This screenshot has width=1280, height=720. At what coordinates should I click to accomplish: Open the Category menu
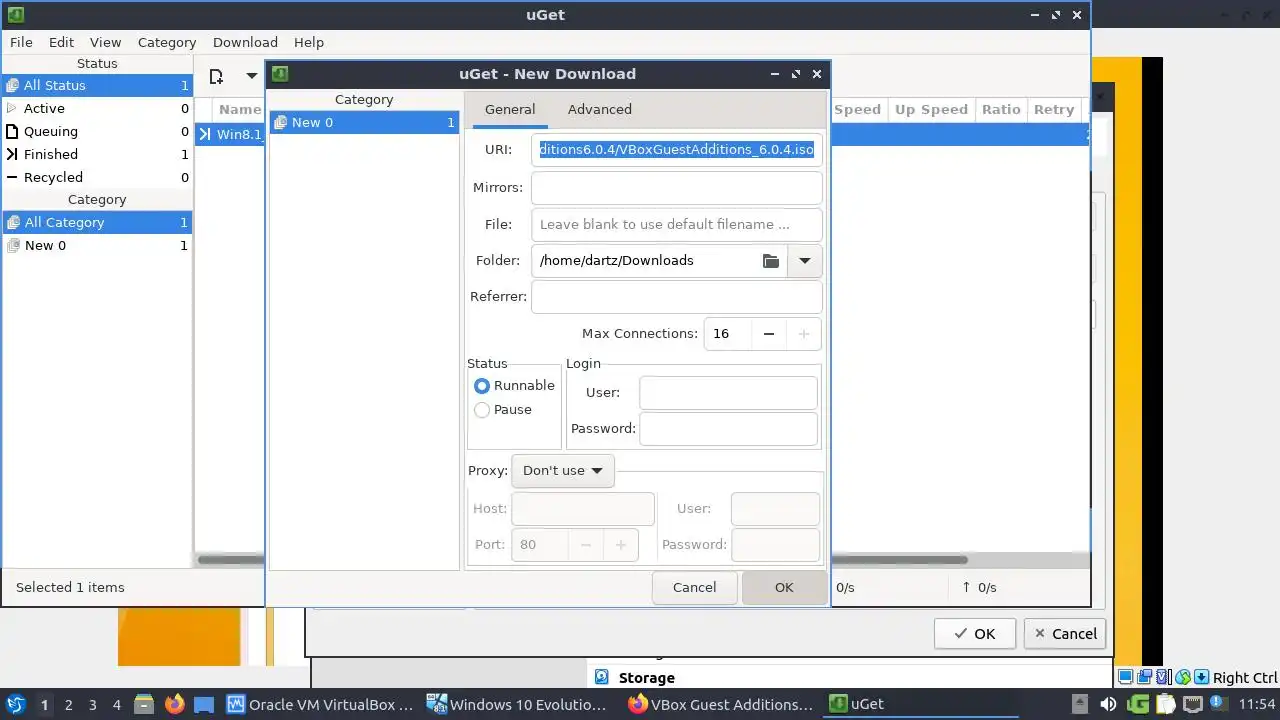167,42
